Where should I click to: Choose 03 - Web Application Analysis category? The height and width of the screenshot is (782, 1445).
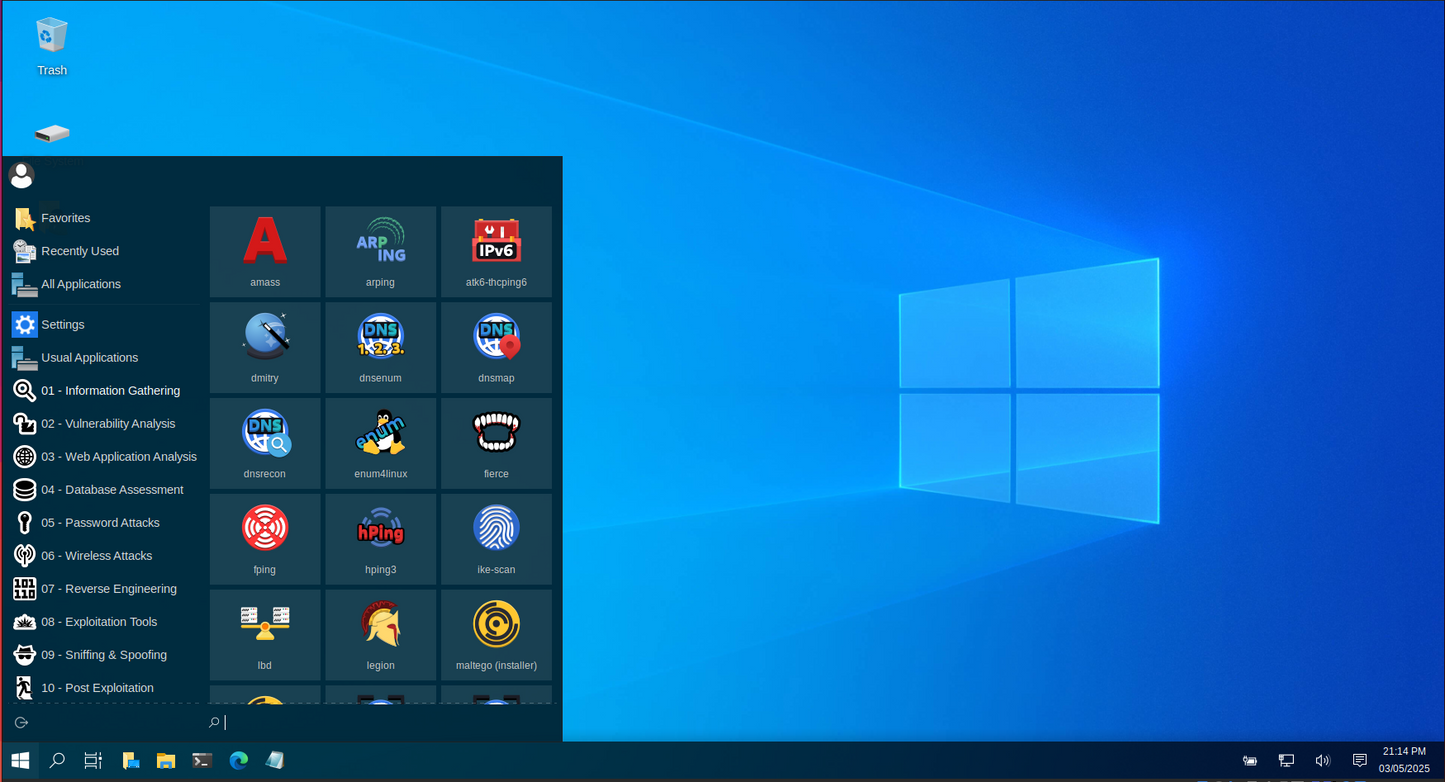(106, 457)
